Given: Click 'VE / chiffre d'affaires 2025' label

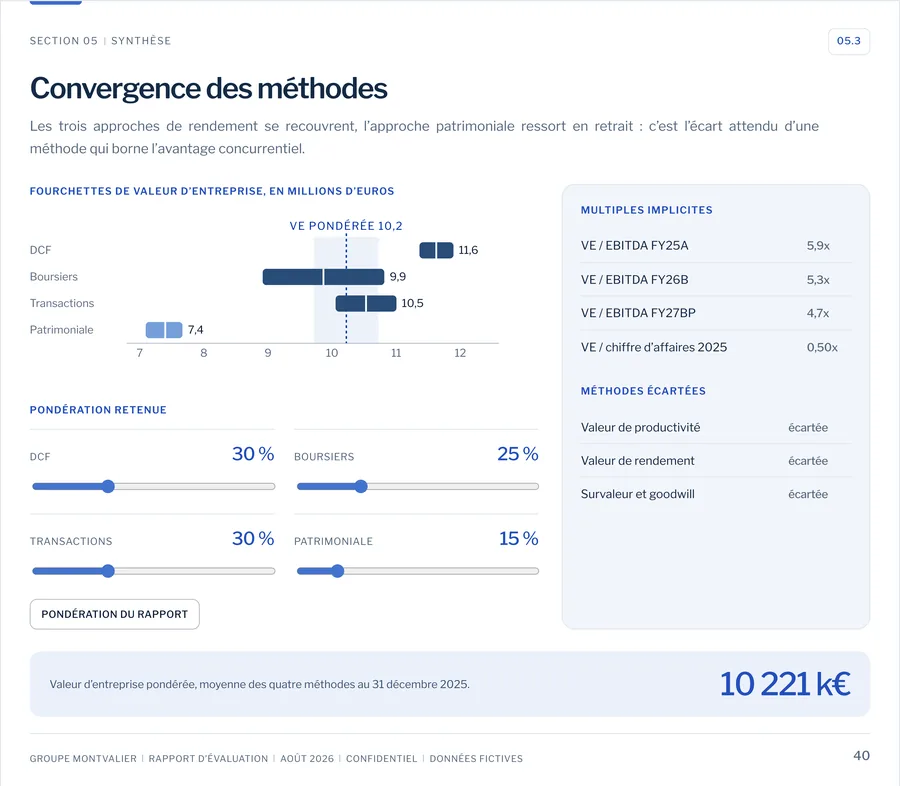Looking at the screenshot, I should 654,347.
